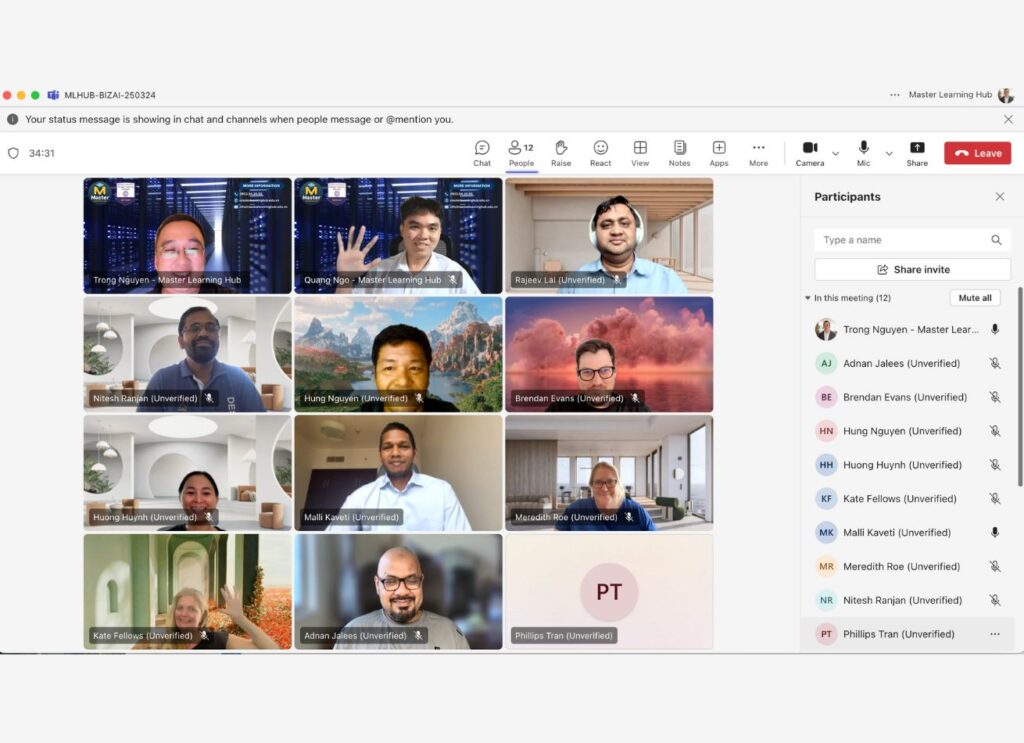Select Phillips Tran PT avatar tile

coord(609,592)
